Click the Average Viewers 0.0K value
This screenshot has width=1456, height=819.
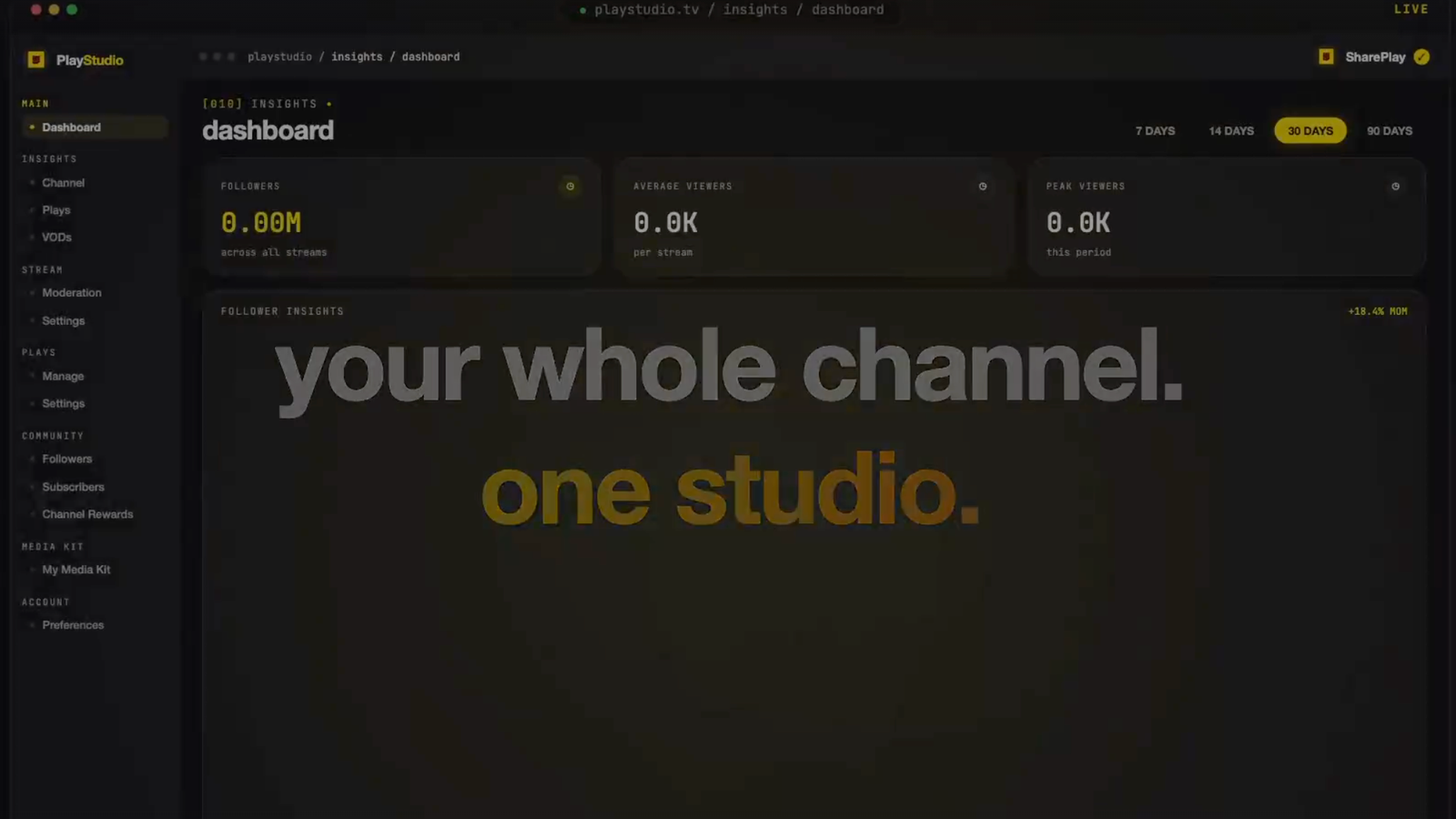coord(665,223)
